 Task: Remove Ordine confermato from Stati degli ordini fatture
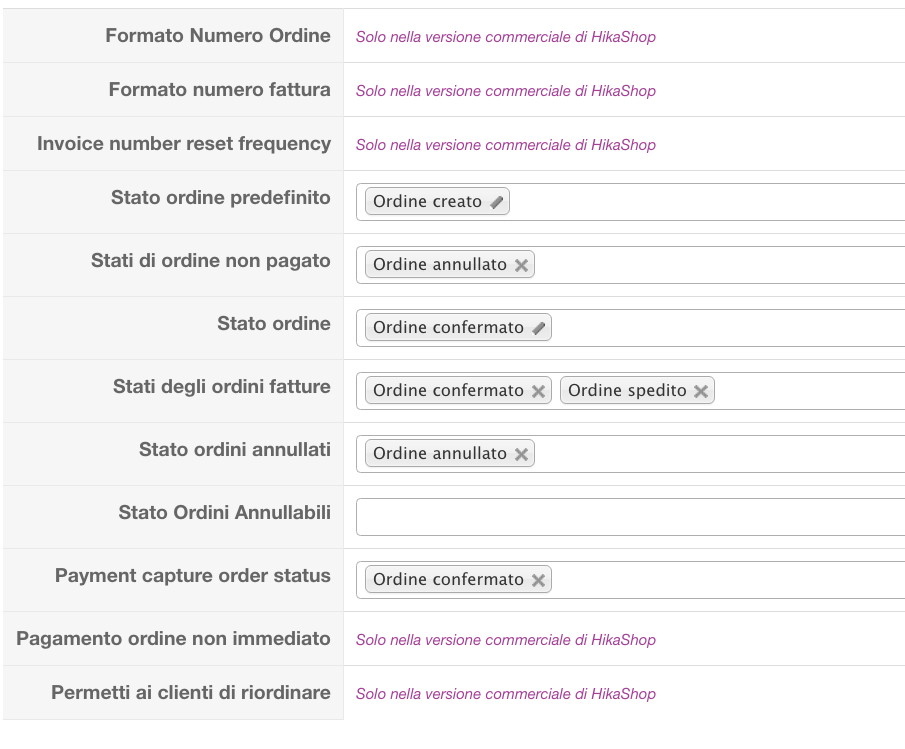[x=538, y=391]
